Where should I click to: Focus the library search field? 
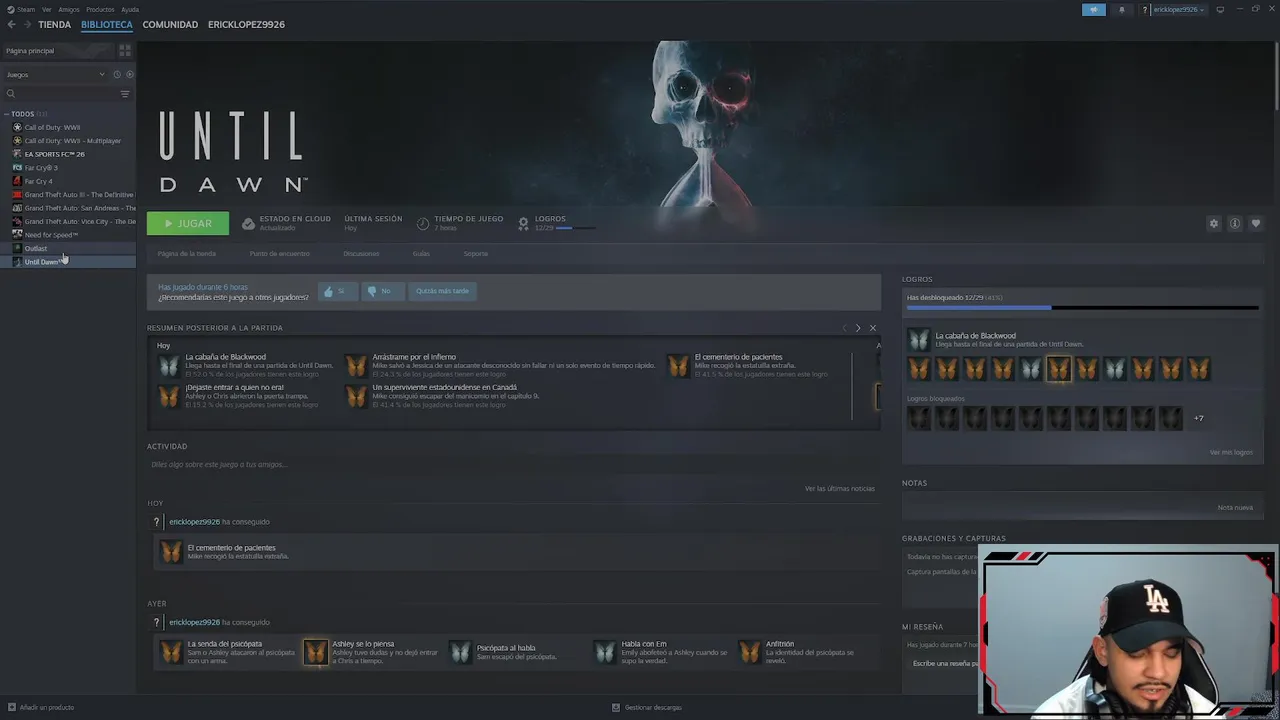click(x=67, y=94)
